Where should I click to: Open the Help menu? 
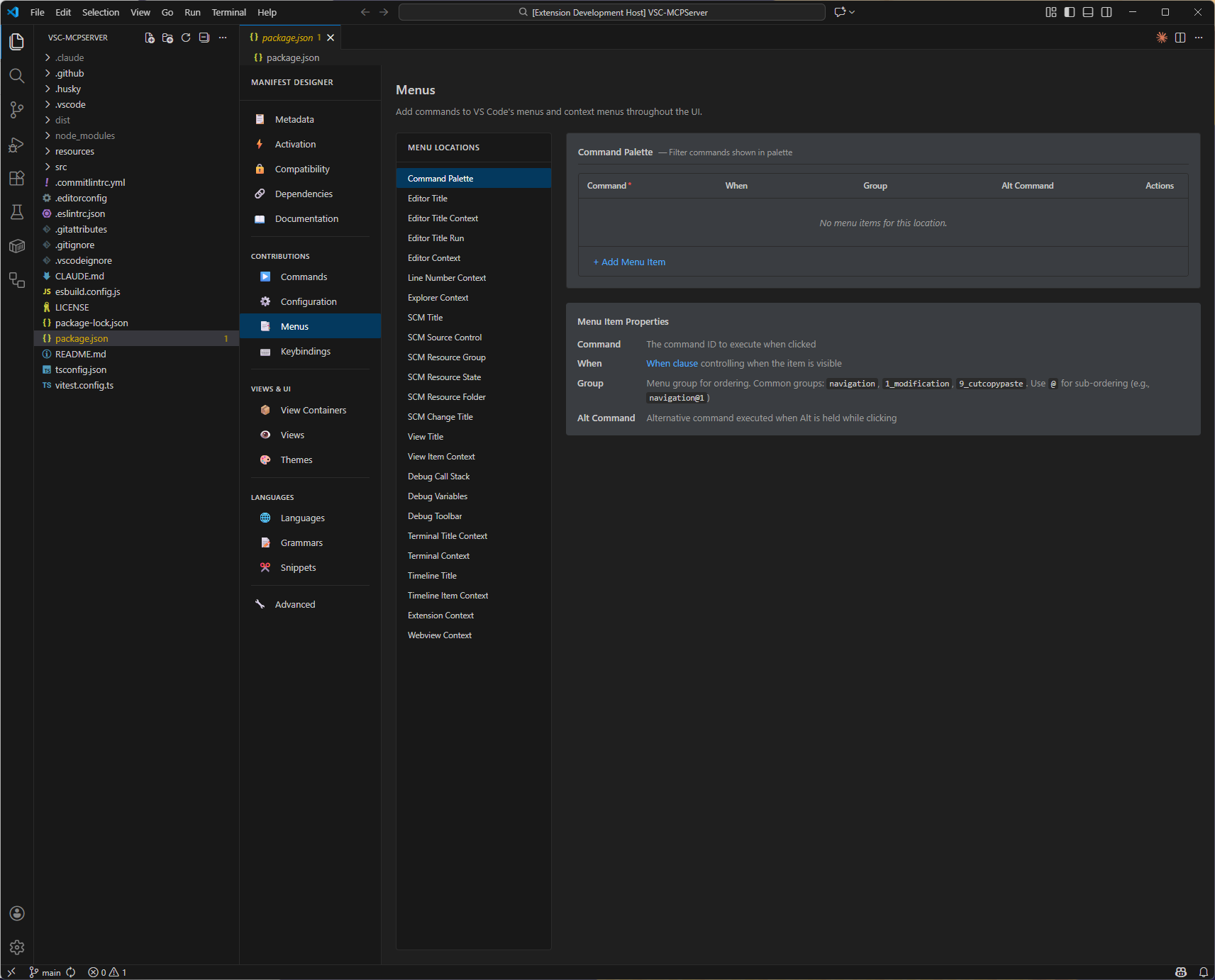pos(267,12)
